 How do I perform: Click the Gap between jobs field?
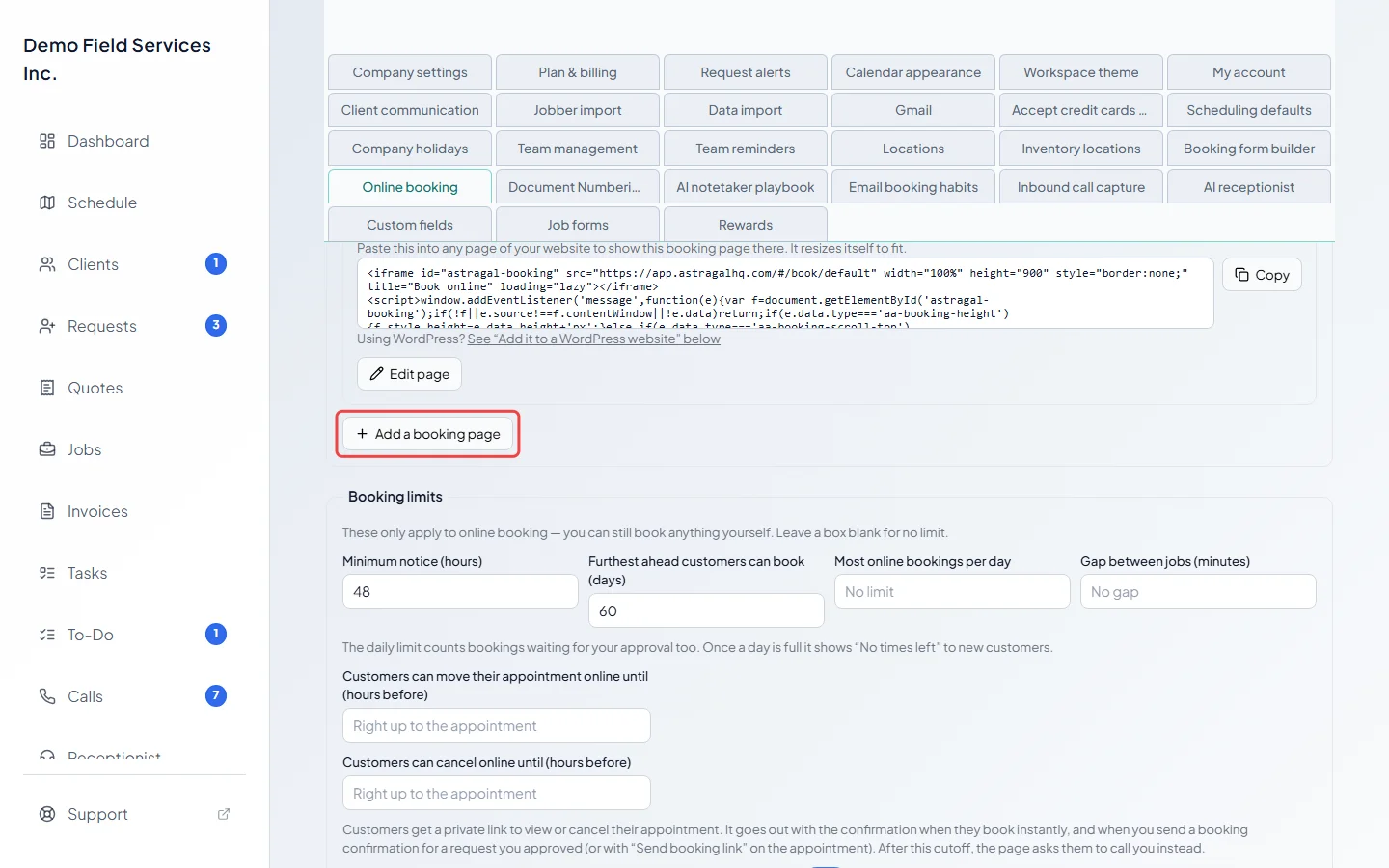click(x=1198, y=592)
